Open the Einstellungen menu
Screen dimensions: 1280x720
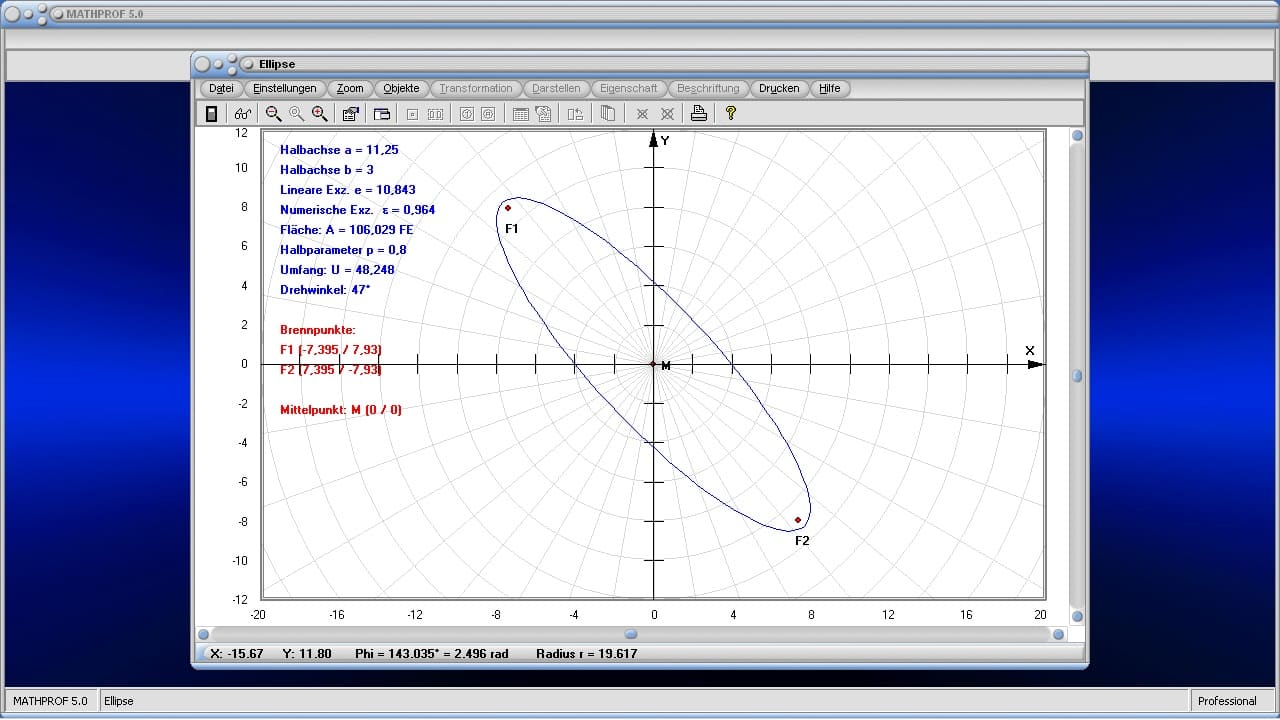(x=285, y=88)
